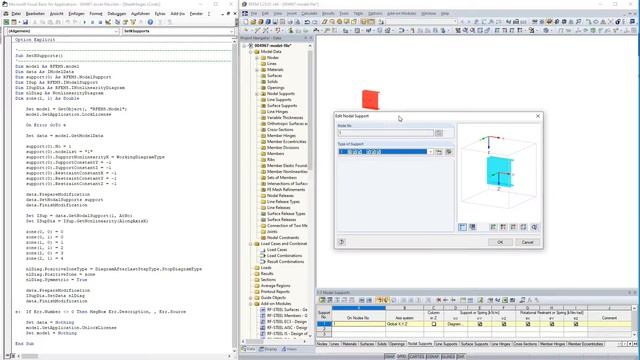Toggle the φX restraint checkbox in row 1
The image size is (640, 360).
click(x=528, y=324)
